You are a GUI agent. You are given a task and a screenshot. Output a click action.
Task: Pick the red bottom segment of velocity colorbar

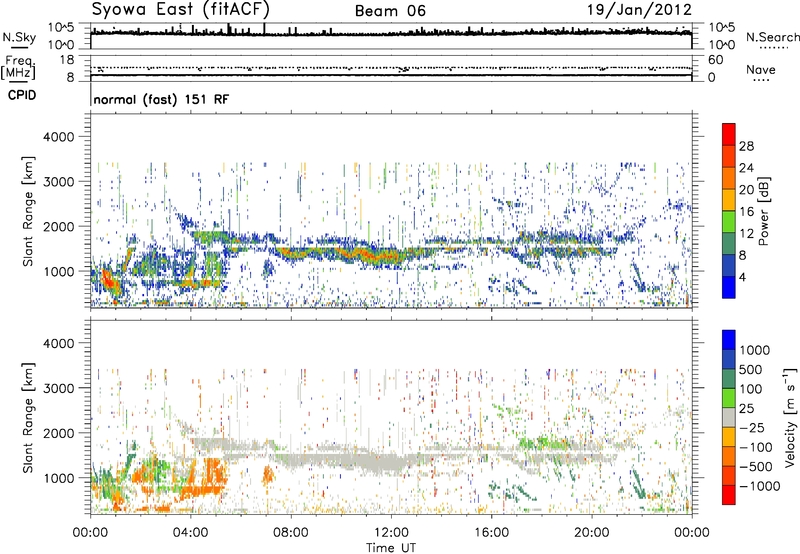pos(729,495)
